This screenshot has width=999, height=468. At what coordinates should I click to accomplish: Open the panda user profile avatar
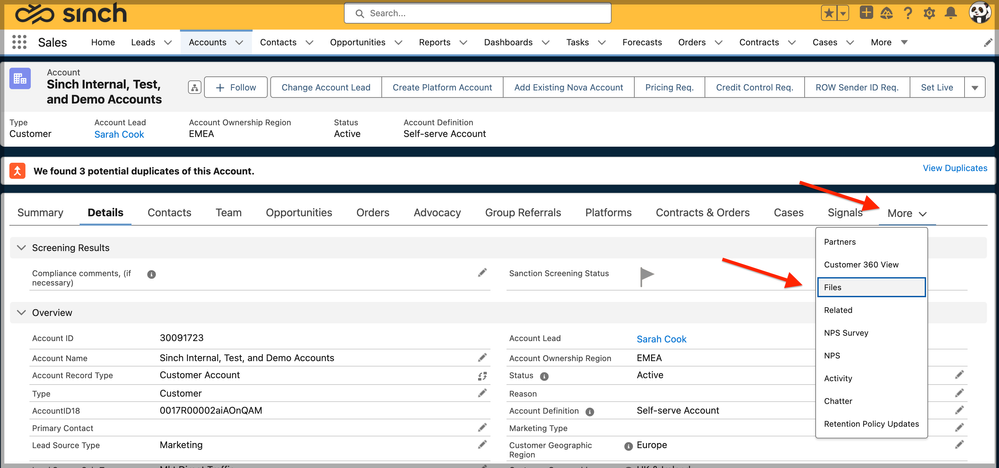980,12
